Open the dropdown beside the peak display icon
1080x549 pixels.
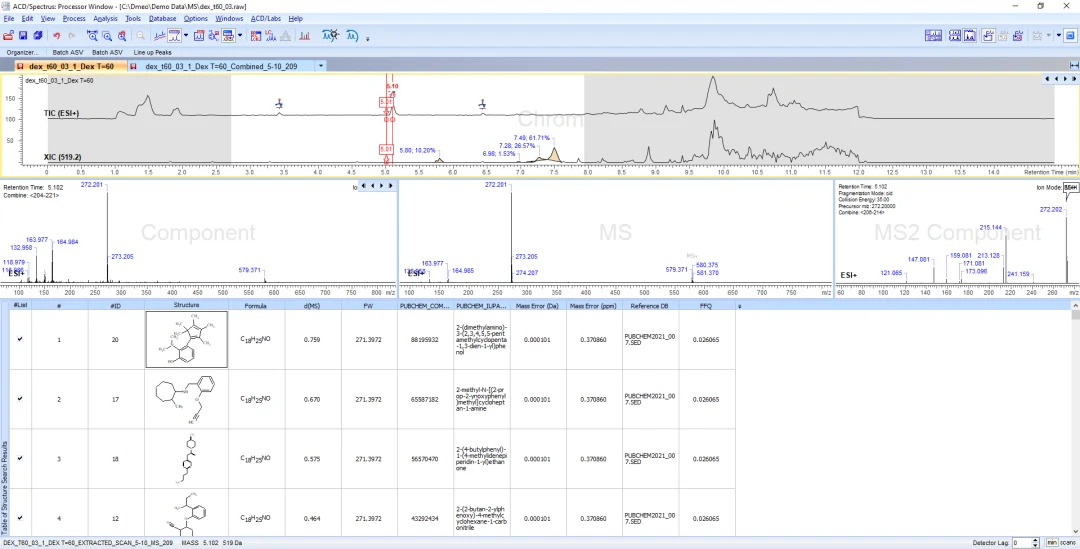tap(186, 36)
